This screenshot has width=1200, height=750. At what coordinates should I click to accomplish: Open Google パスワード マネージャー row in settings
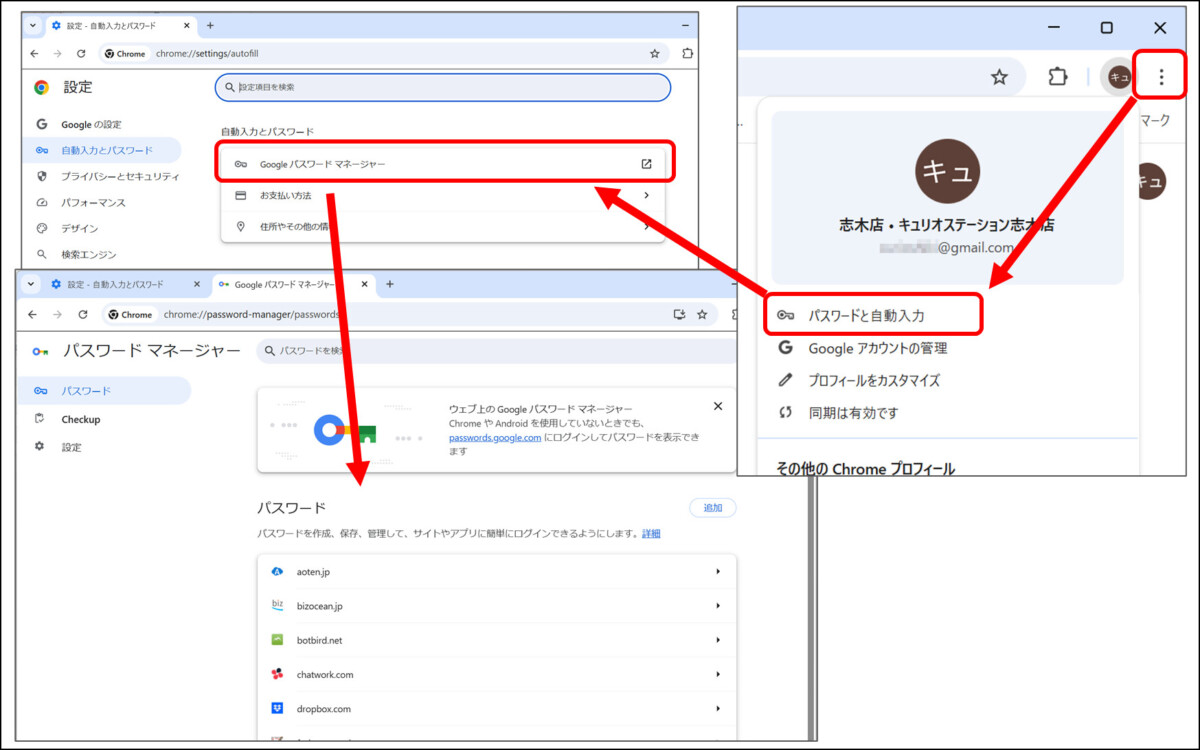point(442,164)
